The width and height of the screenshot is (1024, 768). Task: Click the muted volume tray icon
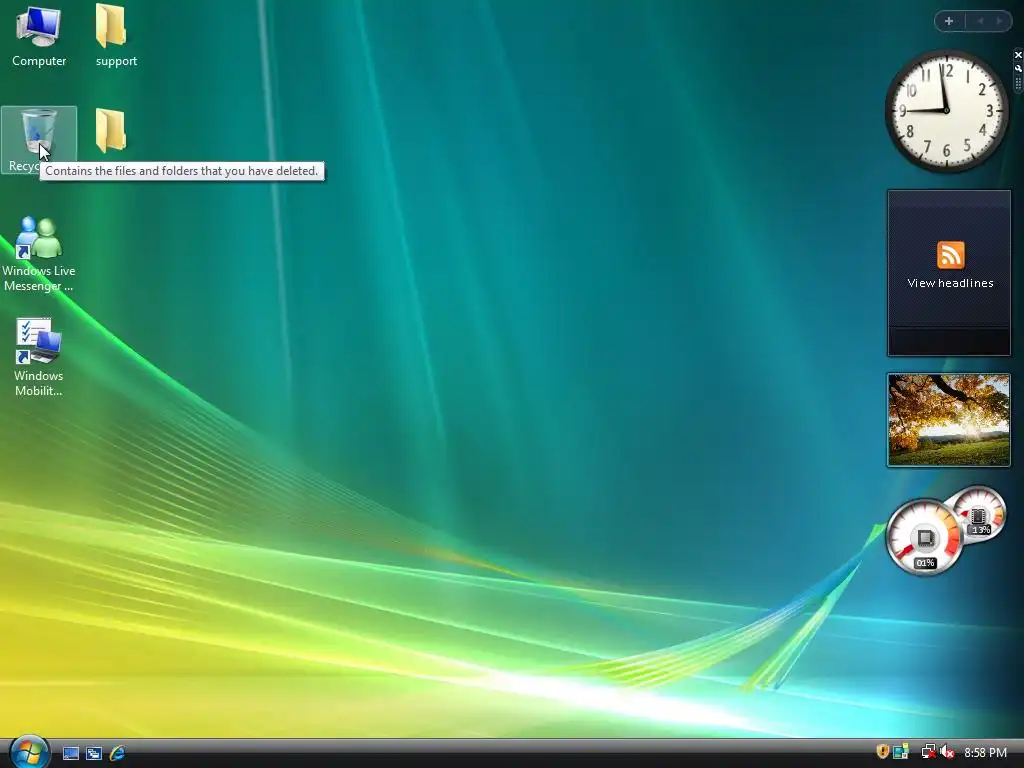947,752
